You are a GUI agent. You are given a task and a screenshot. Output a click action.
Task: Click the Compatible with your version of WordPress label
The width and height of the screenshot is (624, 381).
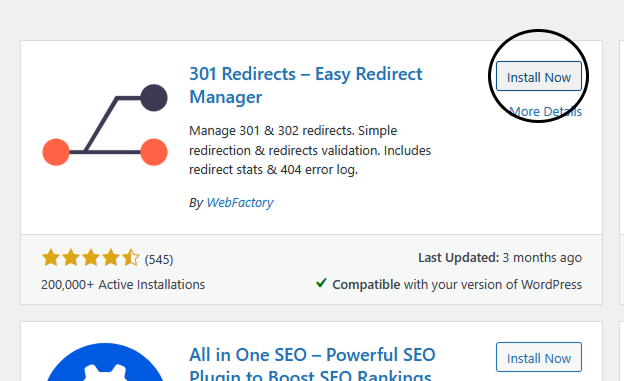click(457, 285)
